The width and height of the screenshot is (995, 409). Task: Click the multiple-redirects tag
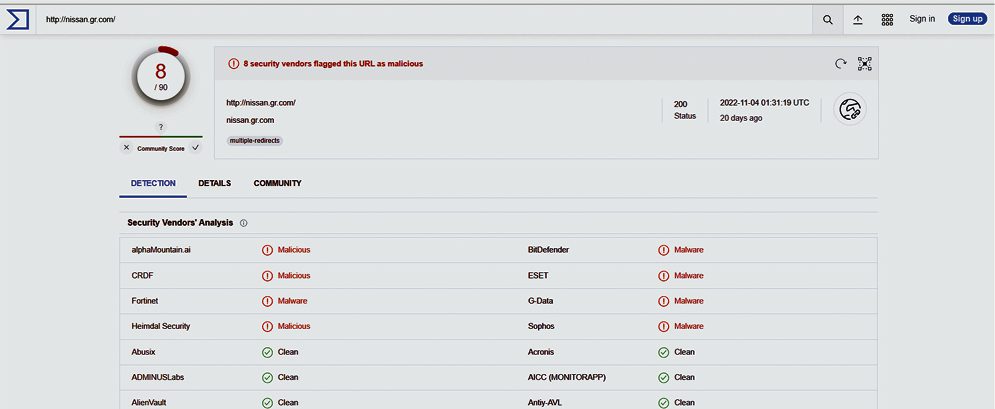[254, 140]
